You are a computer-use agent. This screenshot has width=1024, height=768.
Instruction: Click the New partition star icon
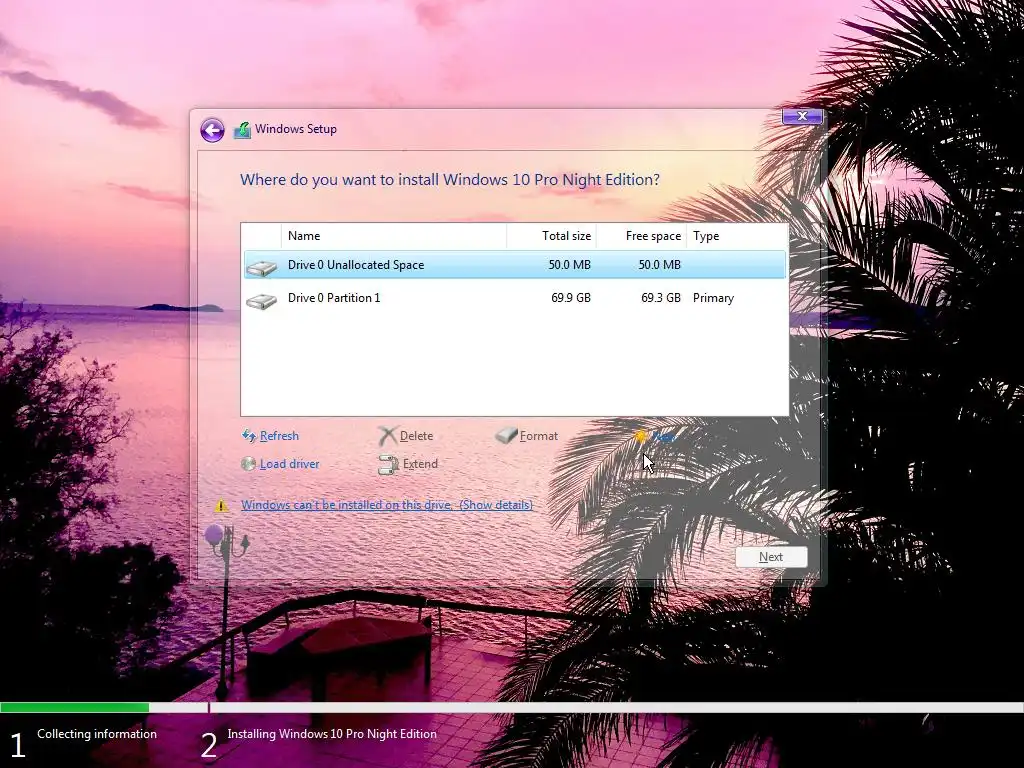[x=641, y=436]
